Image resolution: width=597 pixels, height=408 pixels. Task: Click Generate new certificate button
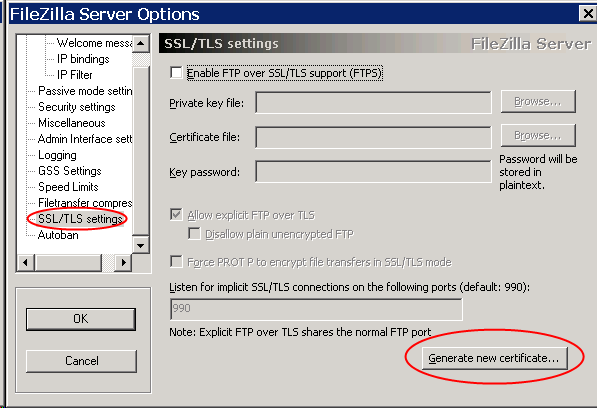494,358
